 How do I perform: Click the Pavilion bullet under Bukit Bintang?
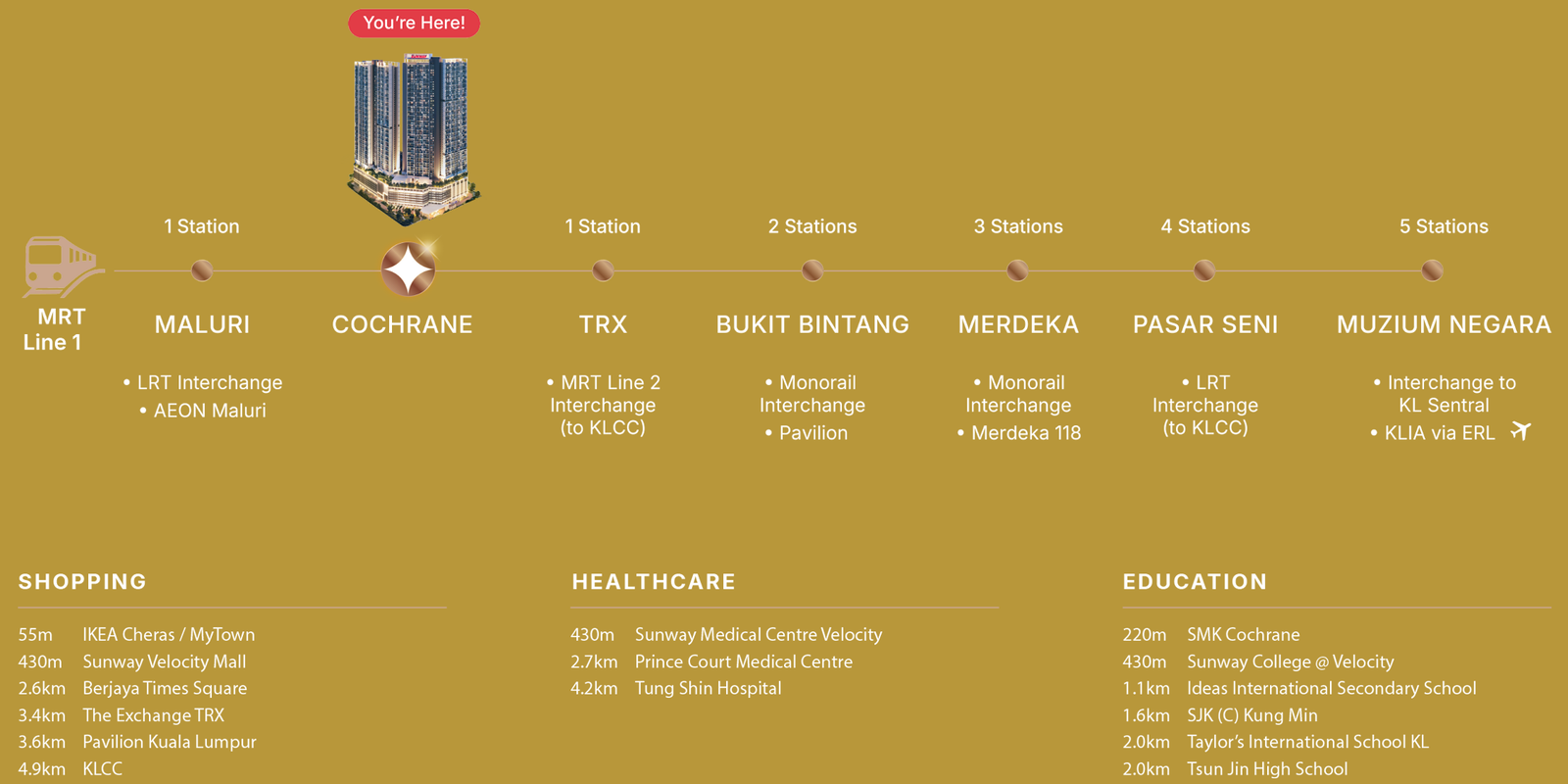(x=807, y=432)
